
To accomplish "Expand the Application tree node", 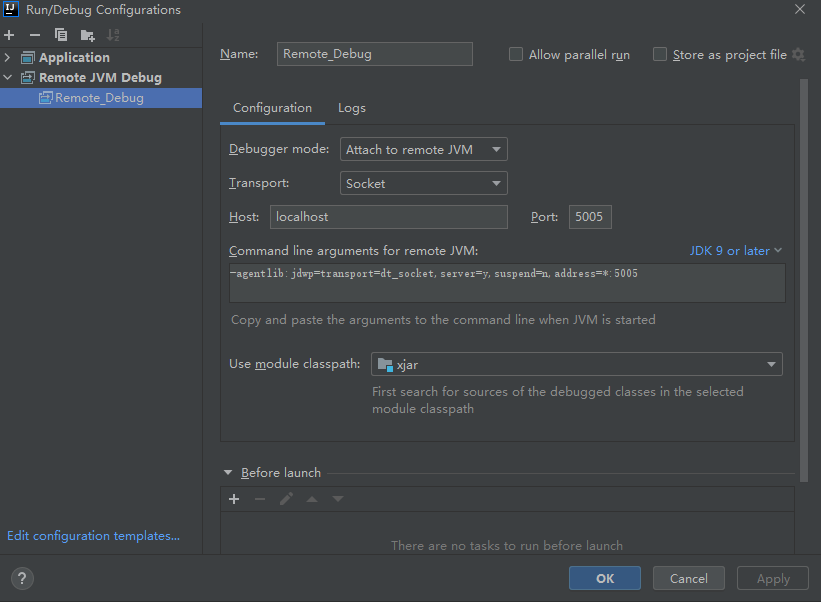I will (9, 57).
